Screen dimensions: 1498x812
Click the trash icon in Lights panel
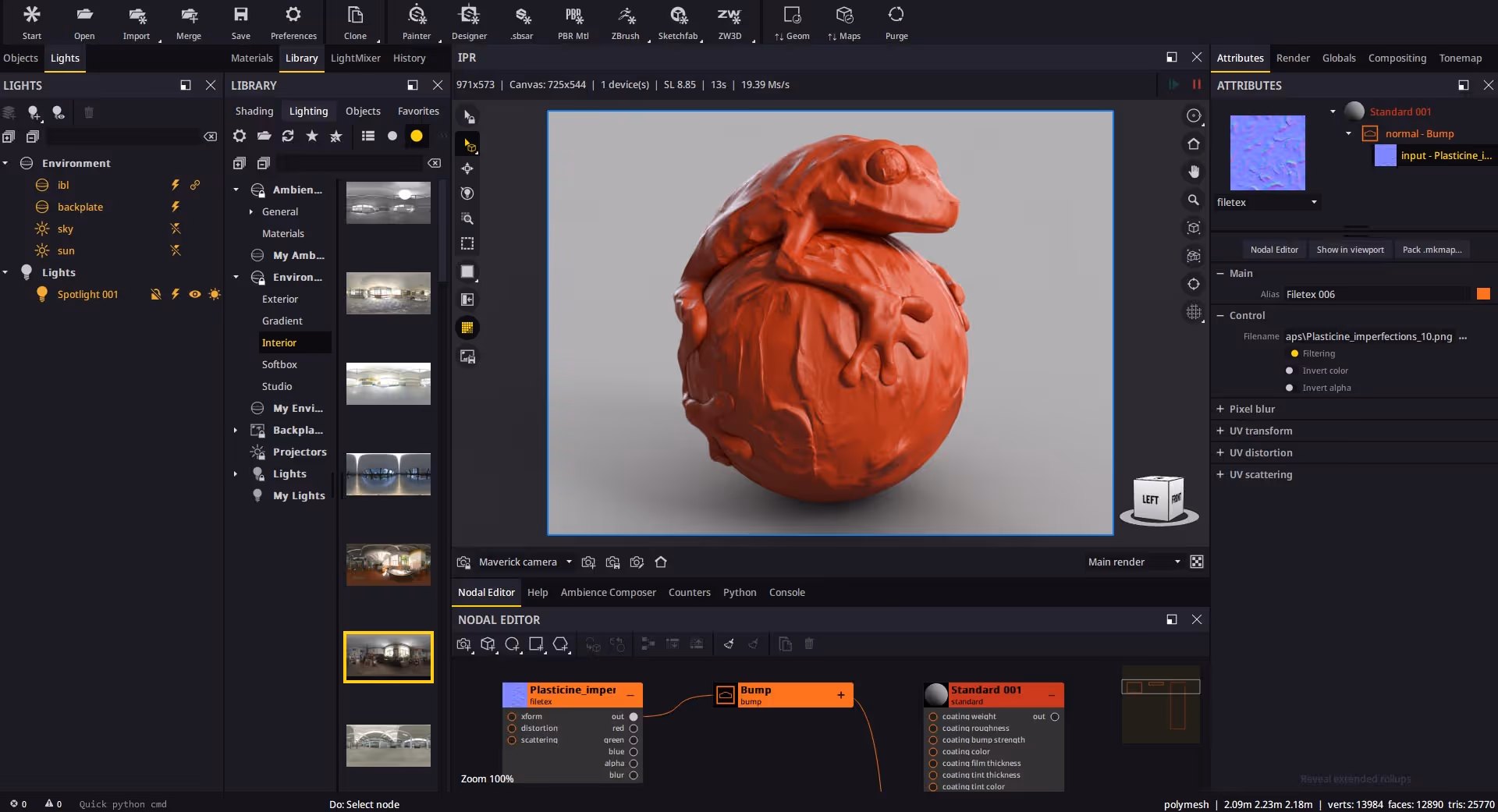(x=89, y=112)
